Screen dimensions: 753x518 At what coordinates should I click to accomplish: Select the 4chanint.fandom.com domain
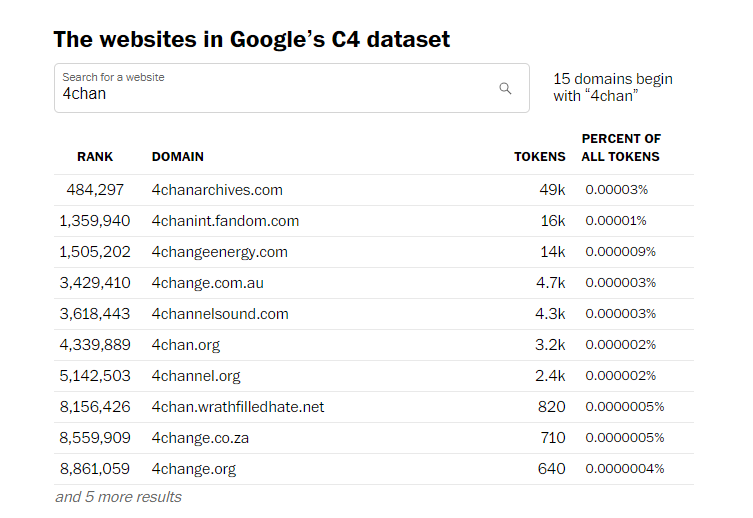pos(225,221)
